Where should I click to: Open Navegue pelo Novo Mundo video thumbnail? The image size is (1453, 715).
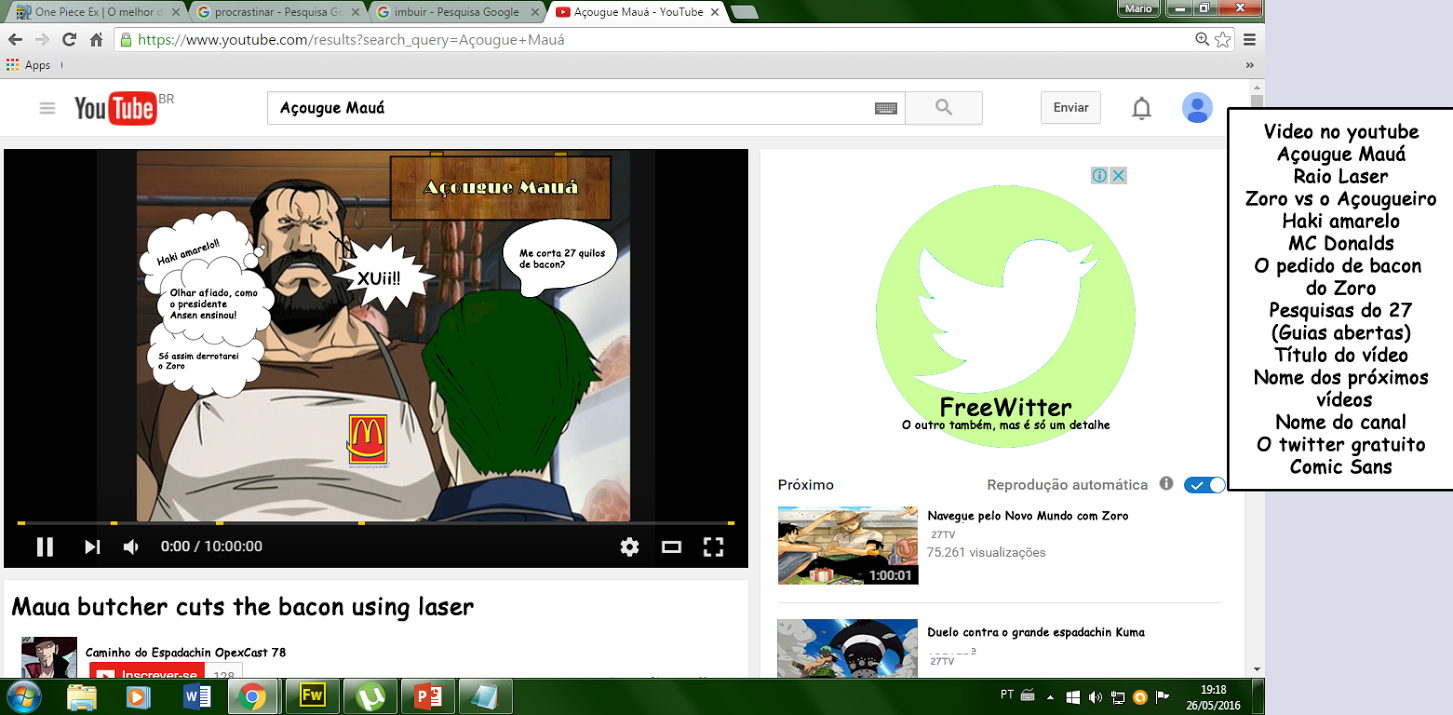point(847,545)
